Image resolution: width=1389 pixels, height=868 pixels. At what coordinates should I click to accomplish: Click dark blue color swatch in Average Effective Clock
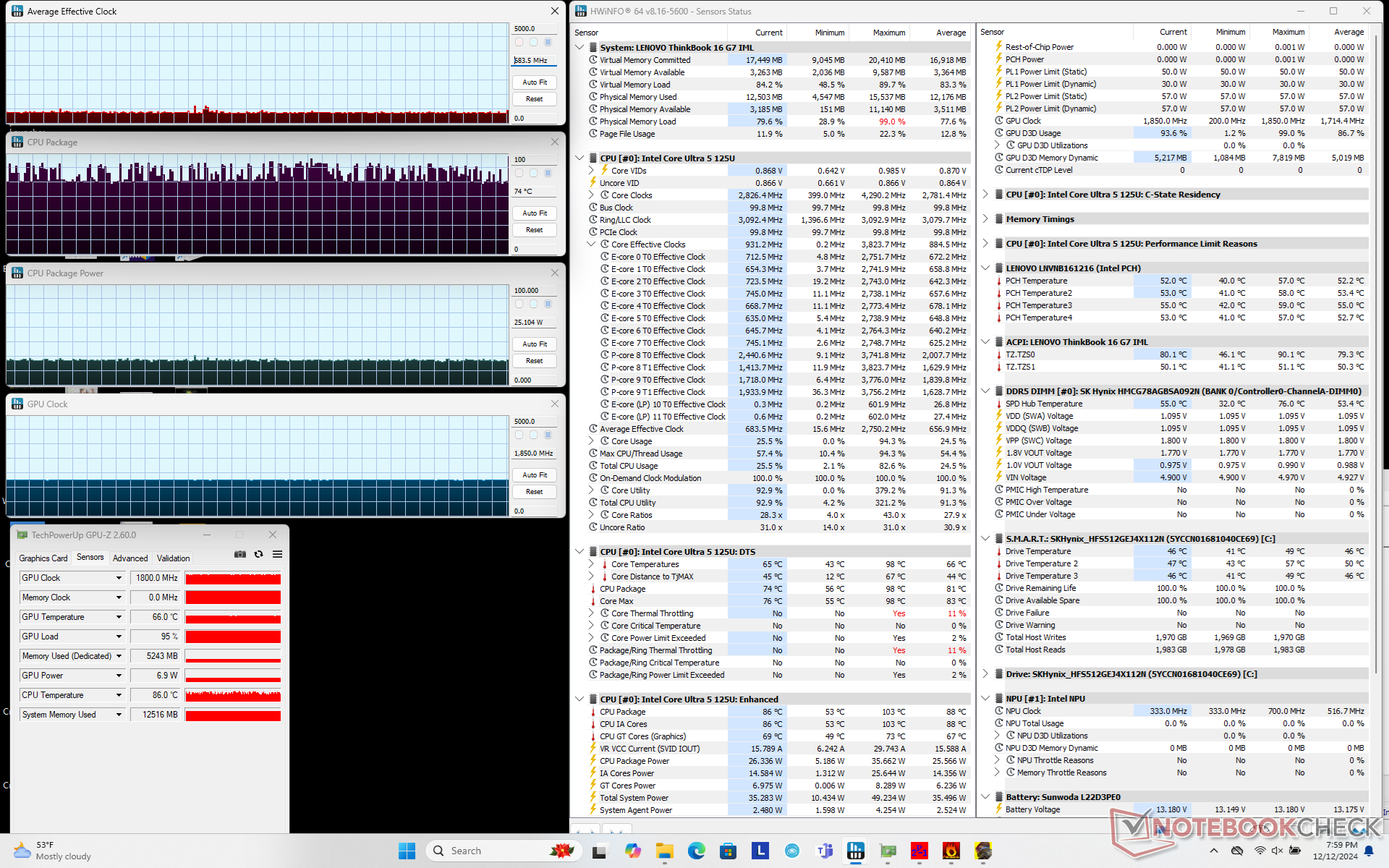tap(548, 42)
